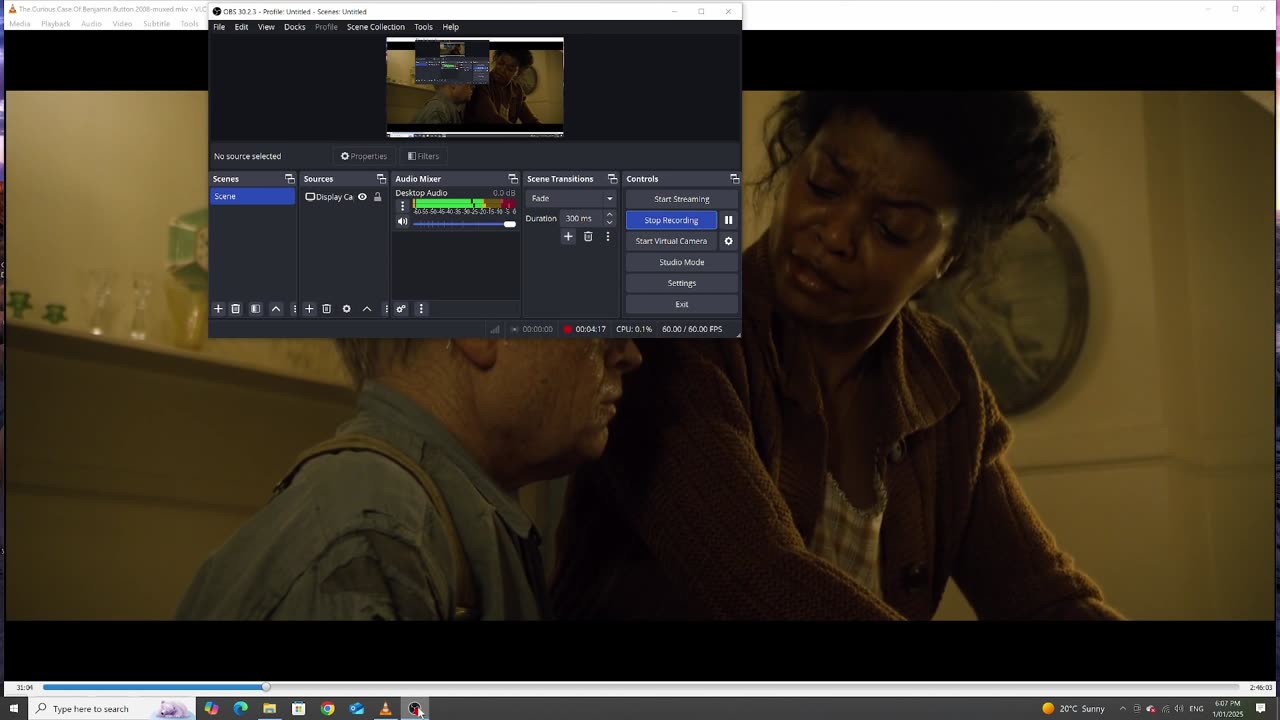Open scene filters icon in the Scenes dock
The height and width of the screenshot is (720, 1280).
click(255, 309)
